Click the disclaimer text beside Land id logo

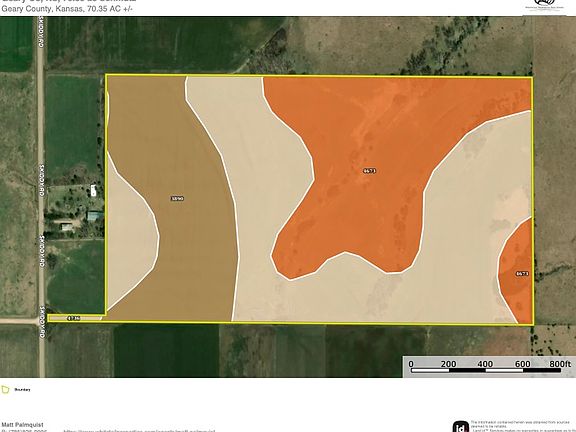click(x=522, y=426)
